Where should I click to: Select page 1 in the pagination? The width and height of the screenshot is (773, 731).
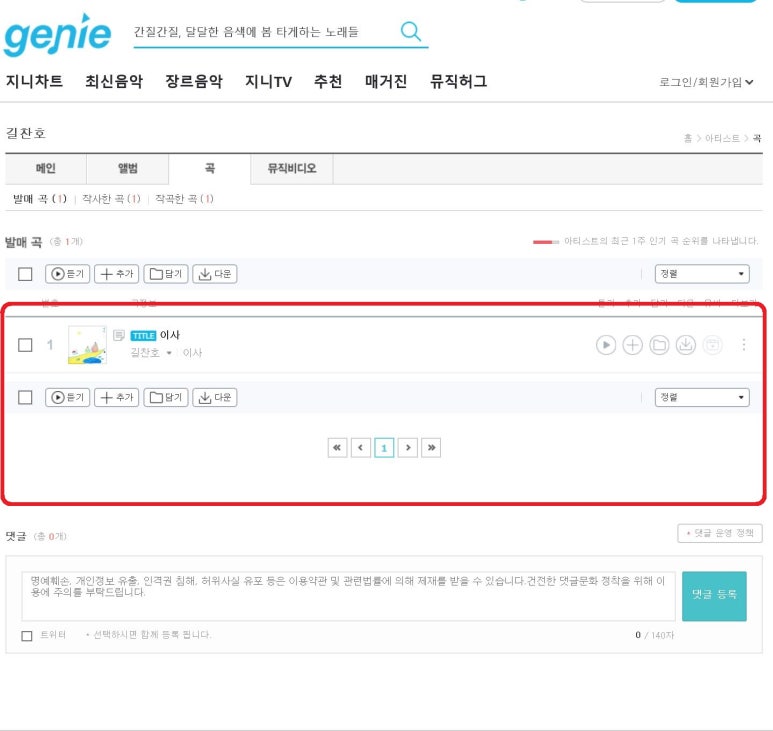[384, 448]
